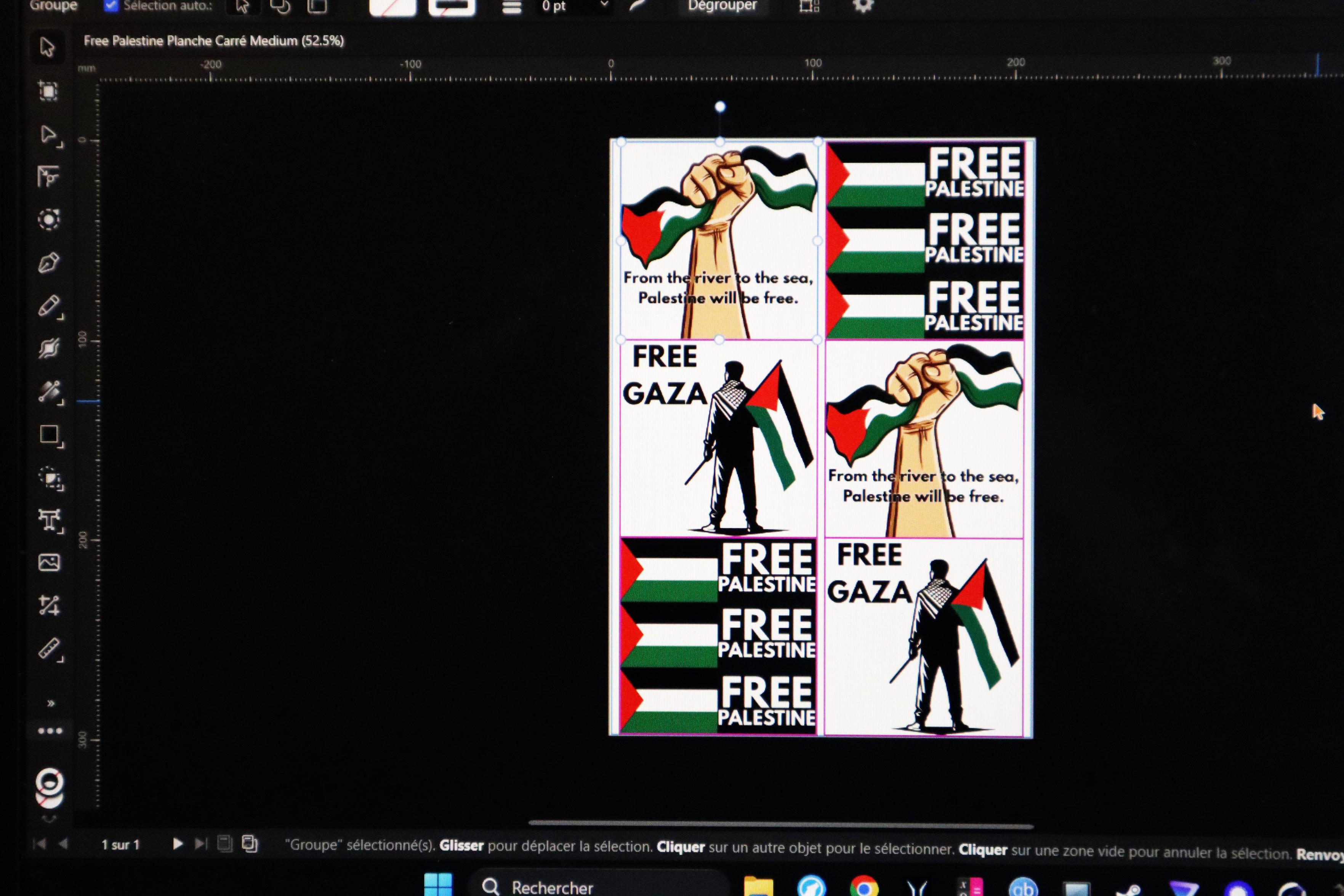Go to next page arrow in status bar

click(178, 843)
